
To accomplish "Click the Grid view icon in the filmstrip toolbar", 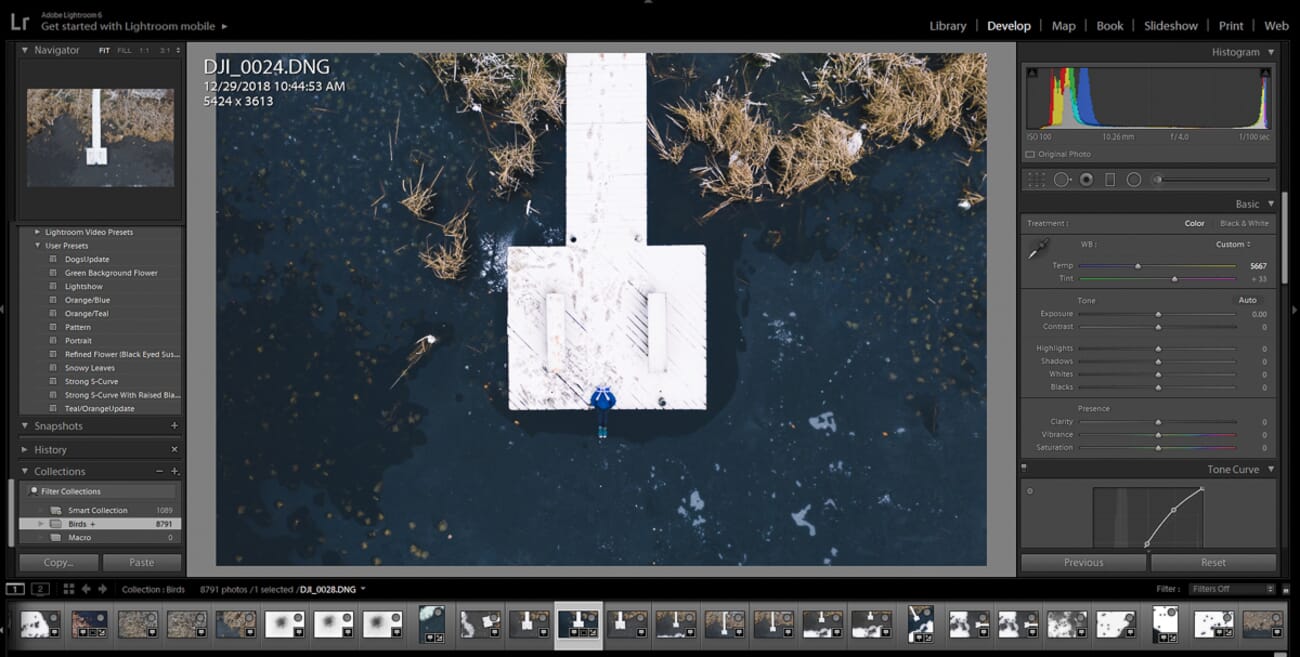I will click(x=69, y=589).
